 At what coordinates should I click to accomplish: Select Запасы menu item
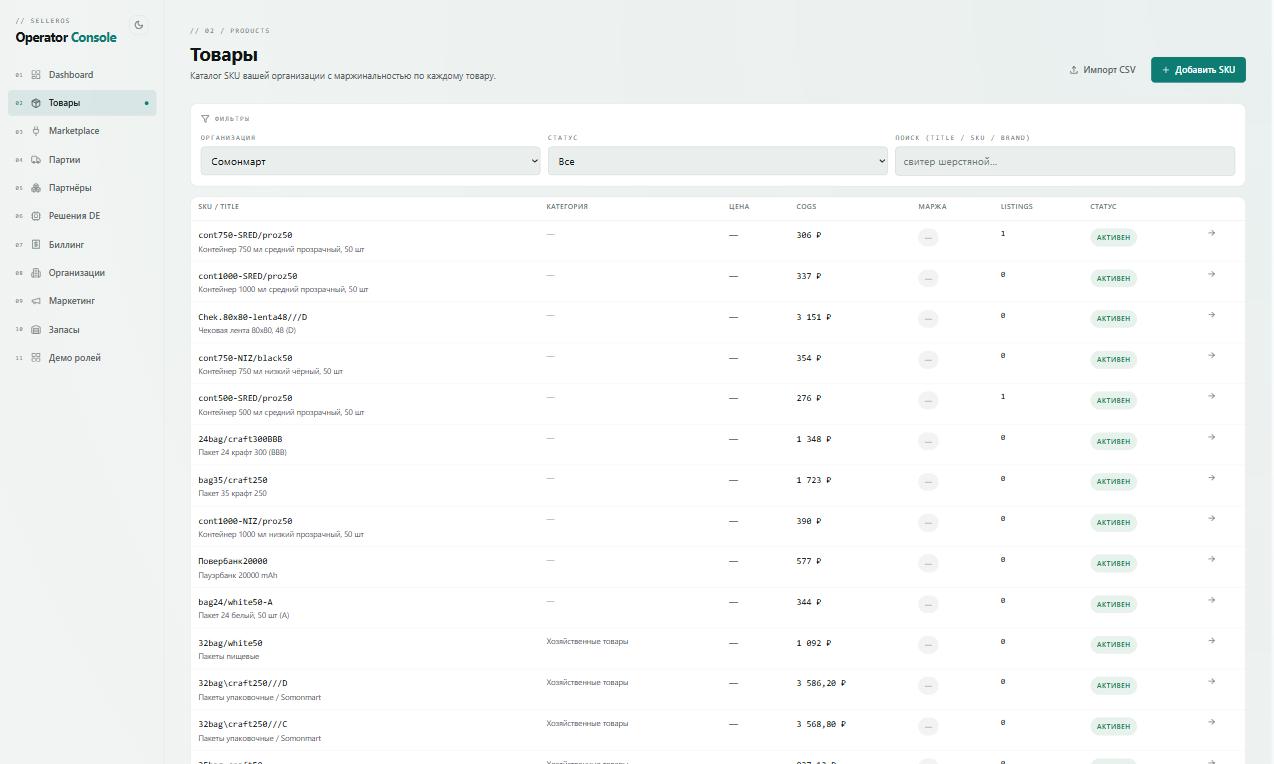(x=82, y=329)
